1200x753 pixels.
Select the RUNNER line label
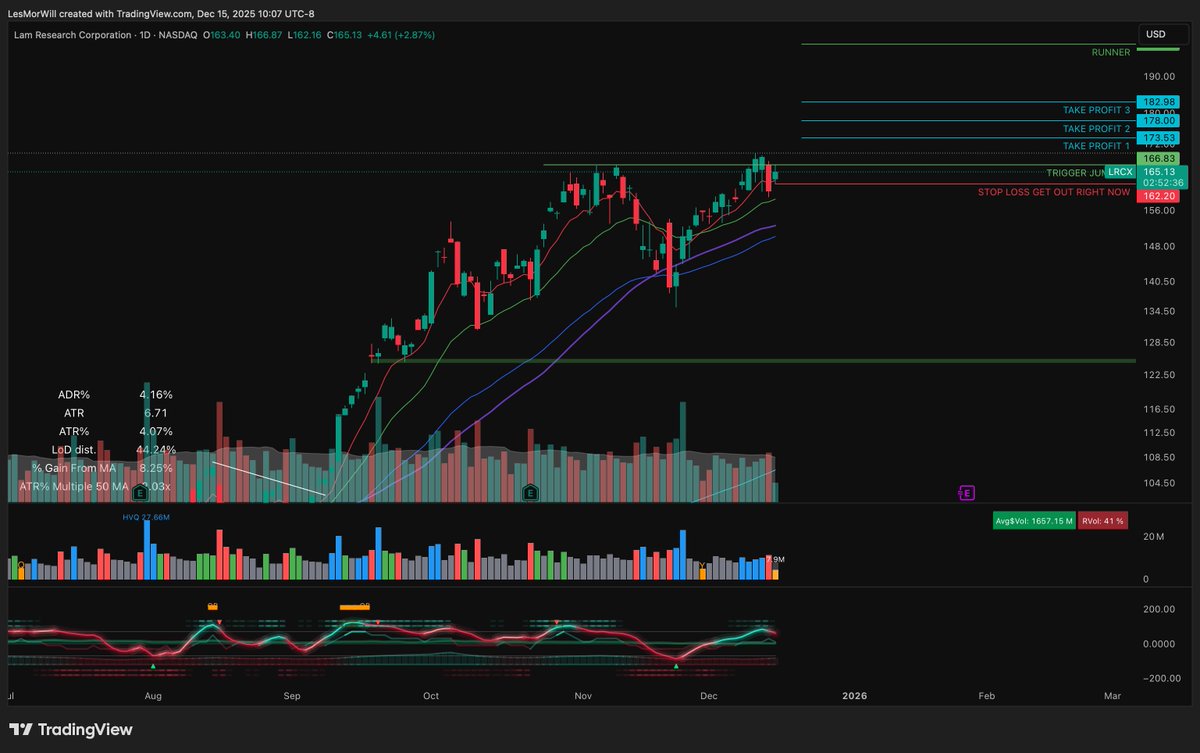click(1111, 52)
